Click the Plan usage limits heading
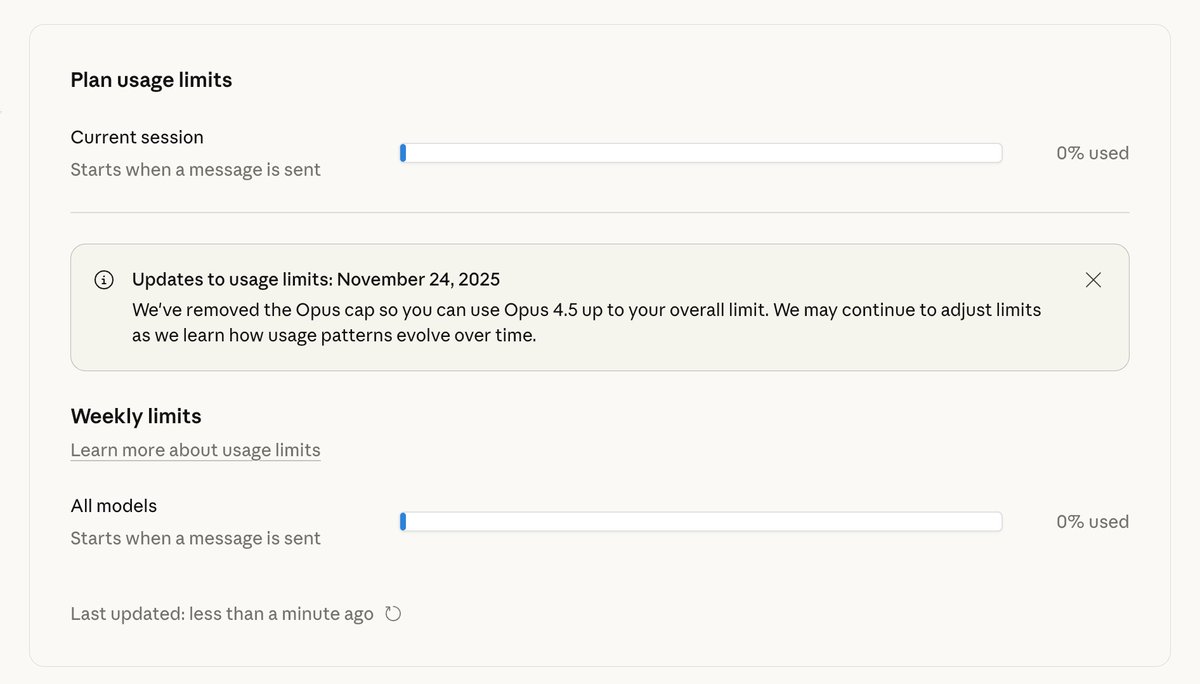 coord(151,80)
